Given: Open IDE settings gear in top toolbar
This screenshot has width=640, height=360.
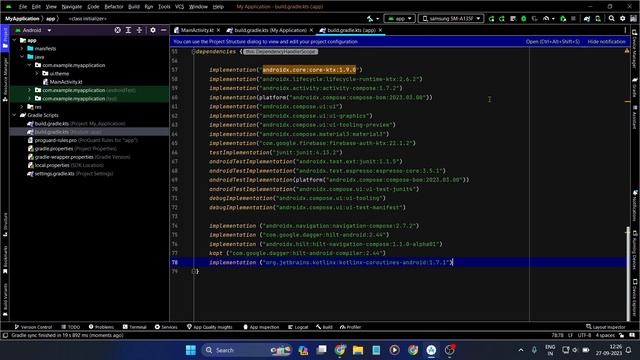Looking at the screenshot, I should (x=622, y=19).
